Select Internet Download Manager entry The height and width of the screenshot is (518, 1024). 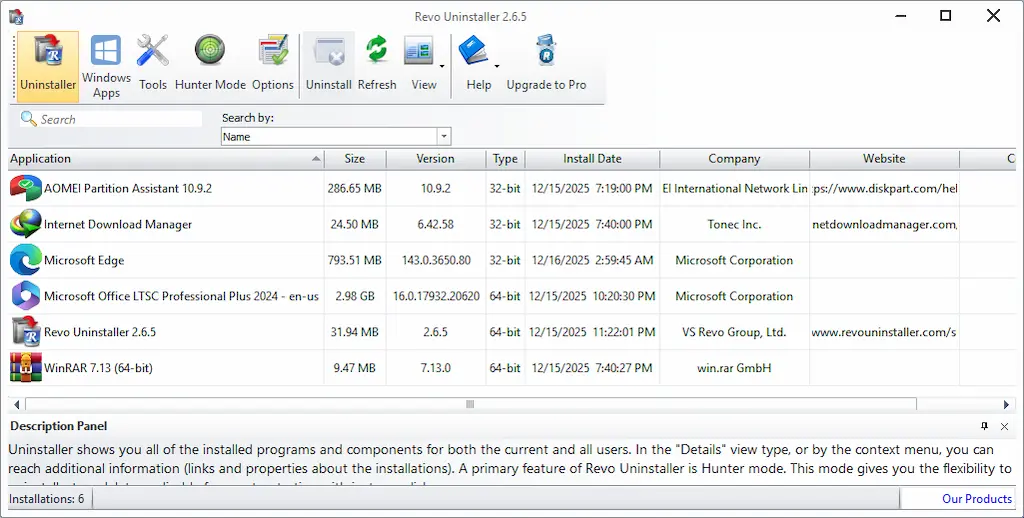(118, 224)
